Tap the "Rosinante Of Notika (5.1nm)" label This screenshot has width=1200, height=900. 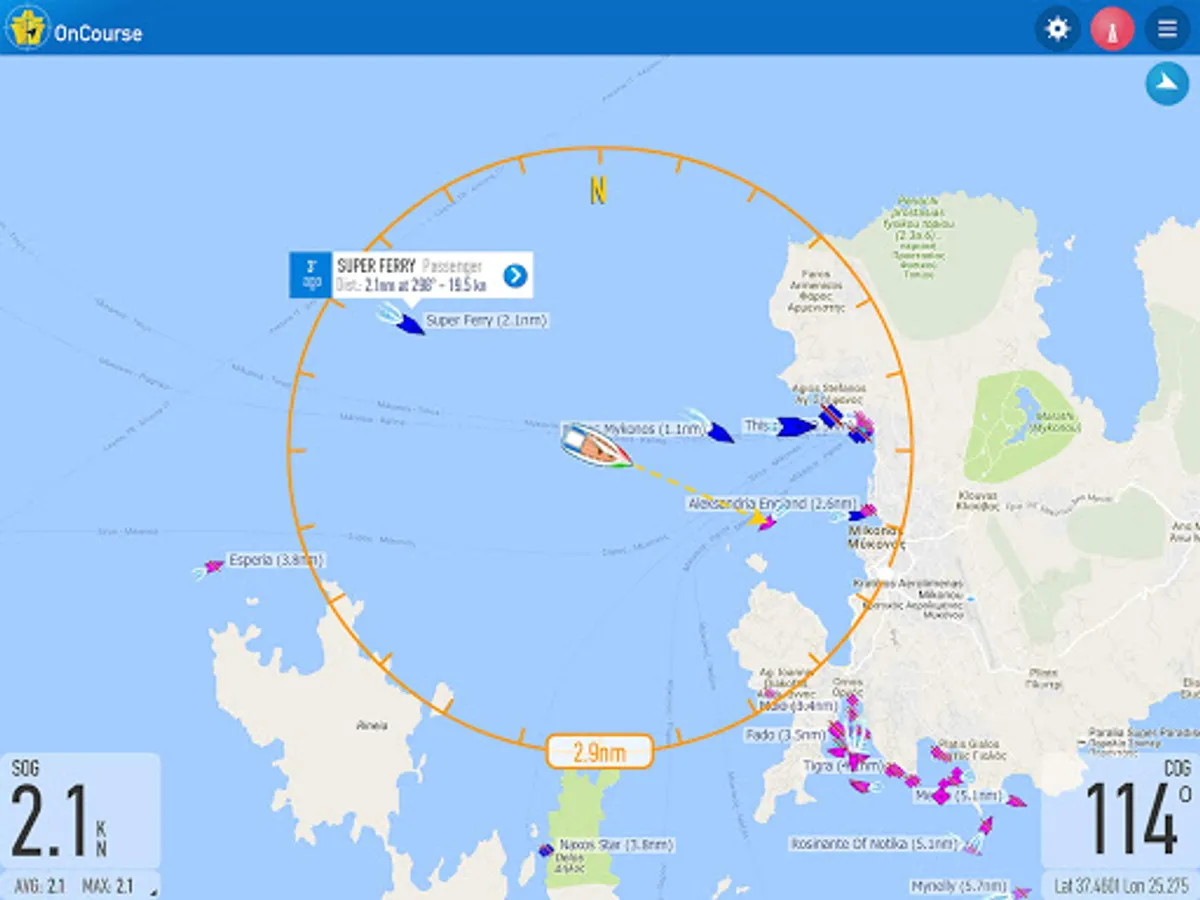876,844
